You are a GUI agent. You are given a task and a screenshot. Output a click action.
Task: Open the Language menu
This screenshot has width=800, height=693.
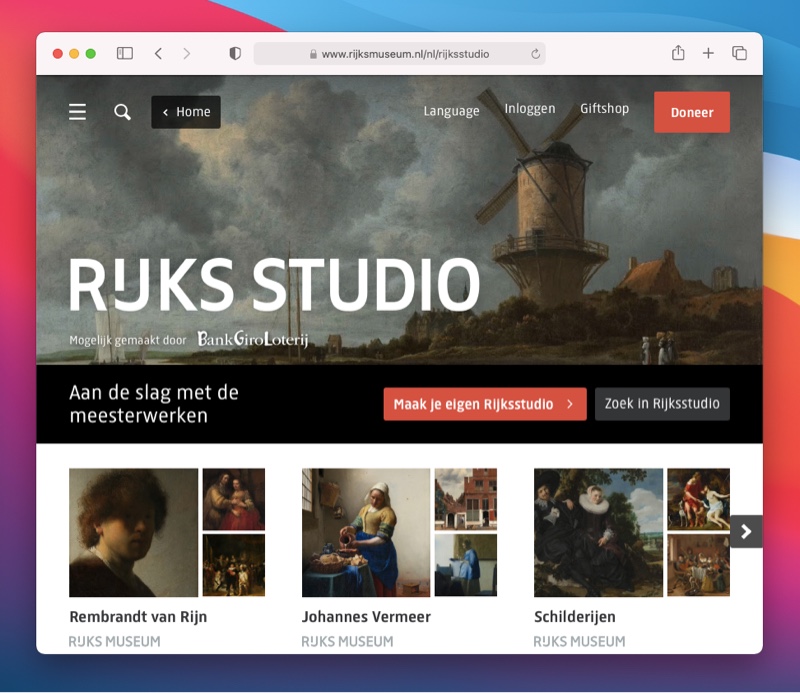452,111
